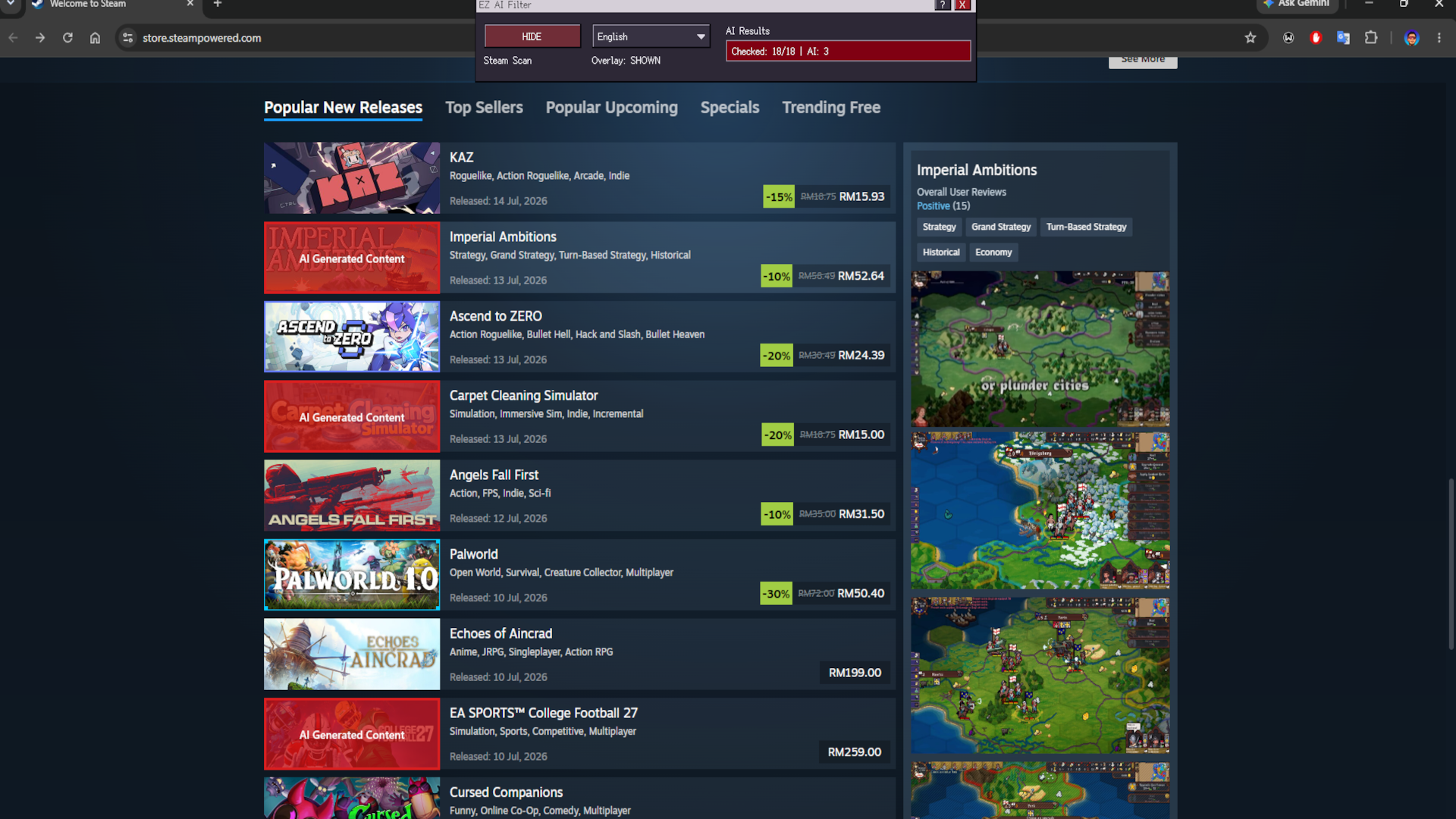Open the Extensions puzzle menu
The image size is (1456, 819).
[x=1371, y=38]
